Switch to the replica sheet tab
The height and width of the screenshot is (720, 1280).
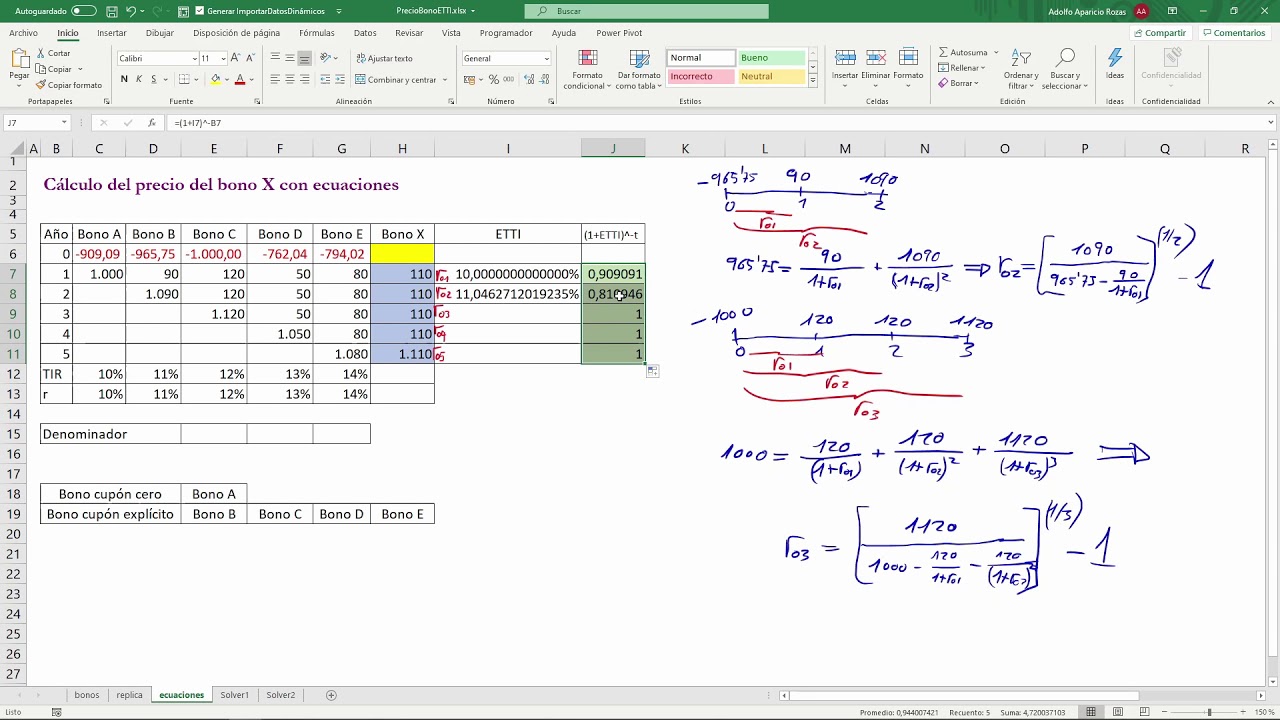pos(129,695)
